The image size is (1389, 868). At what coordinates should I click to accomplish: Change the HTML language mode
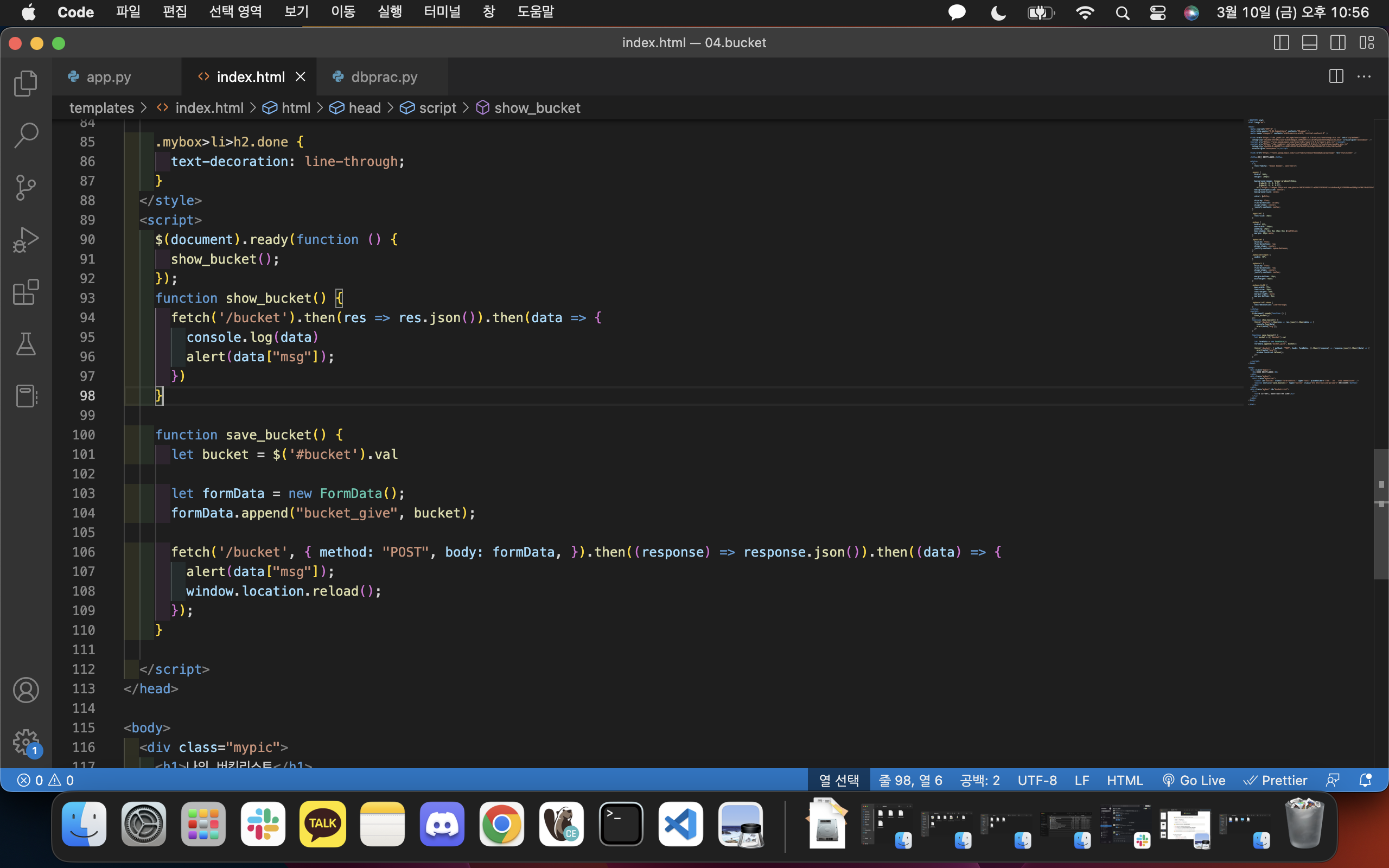(x=1124, y=780)
